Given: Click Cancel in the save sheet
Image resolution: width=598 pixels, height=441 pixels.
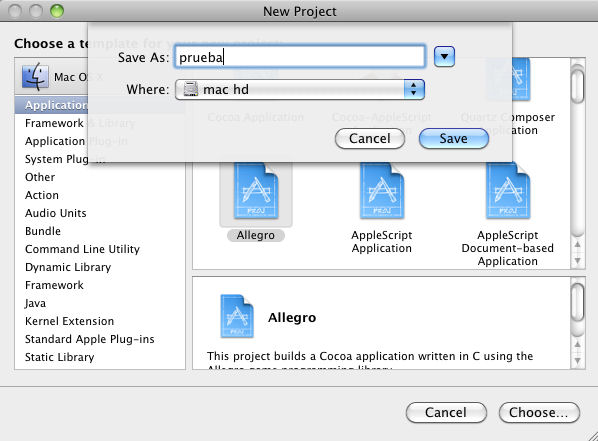Looking at the screenshot, I should pos(370,138).
